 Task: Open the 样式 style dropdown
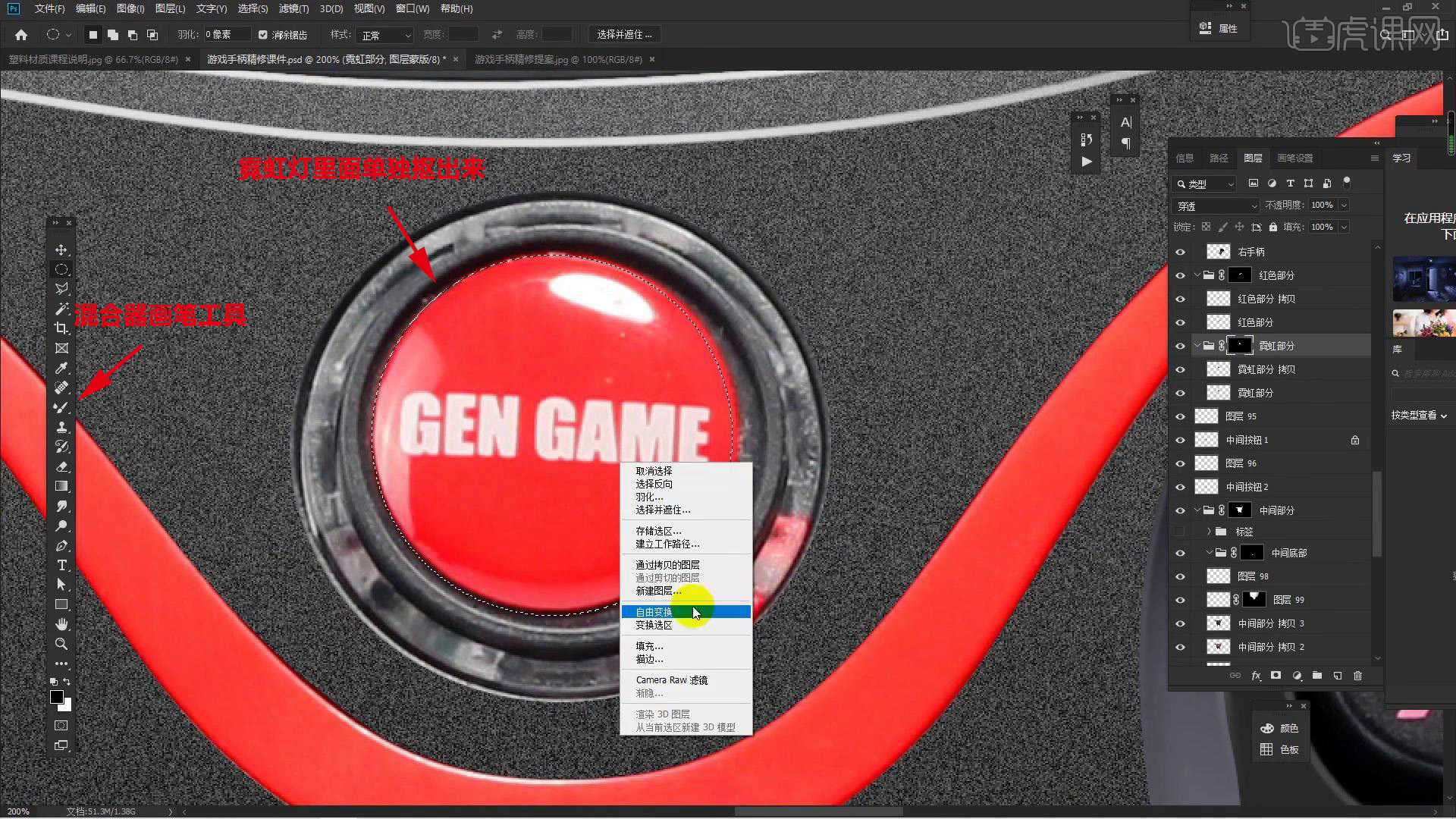pos(386,35)
